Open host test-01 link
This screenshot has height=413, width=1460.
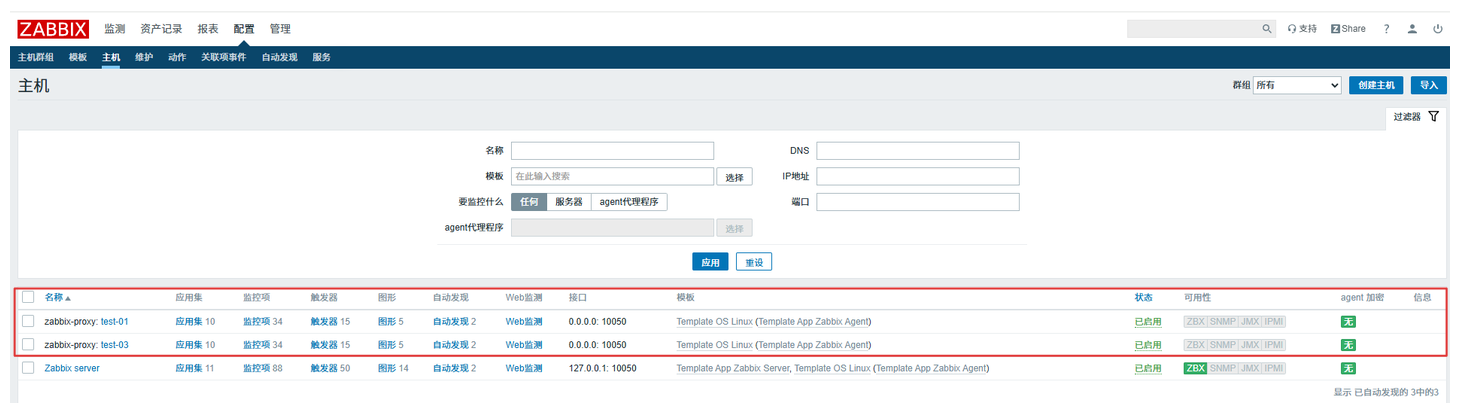click(x=115, y=322)
